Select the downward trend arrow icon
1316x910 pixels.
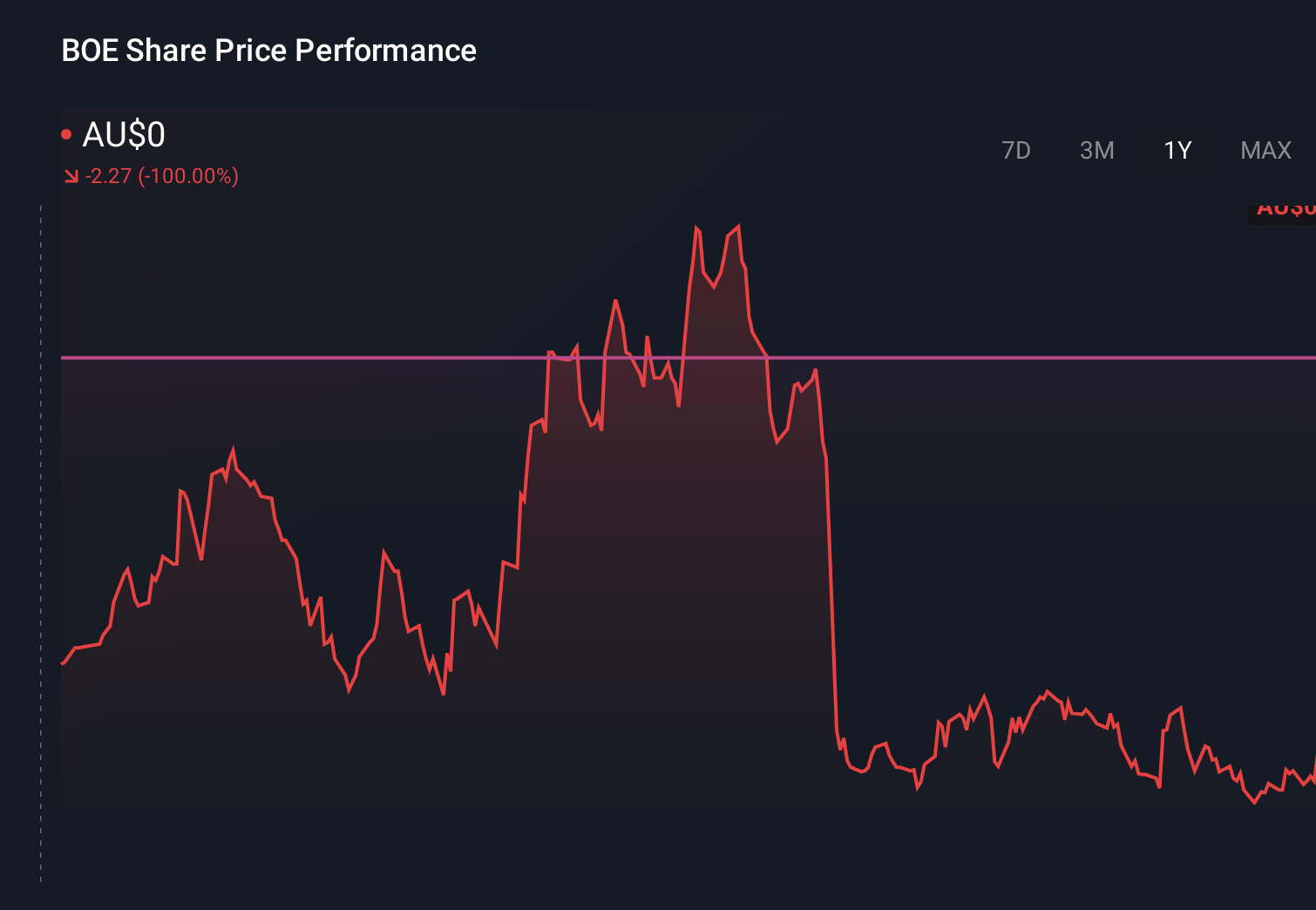70,175
